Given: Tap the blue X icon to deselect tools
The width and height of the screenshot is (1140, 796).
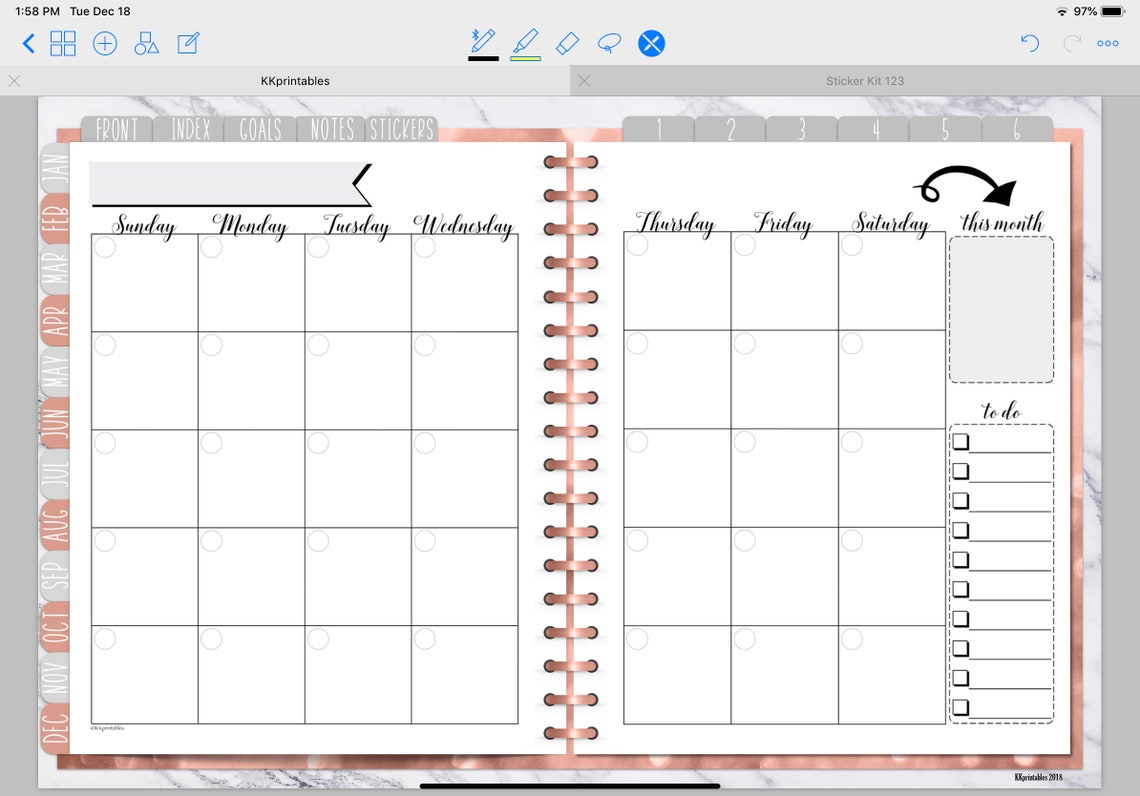Looking at the screenshot, I should pyautogui.click(x=651, y=42).
